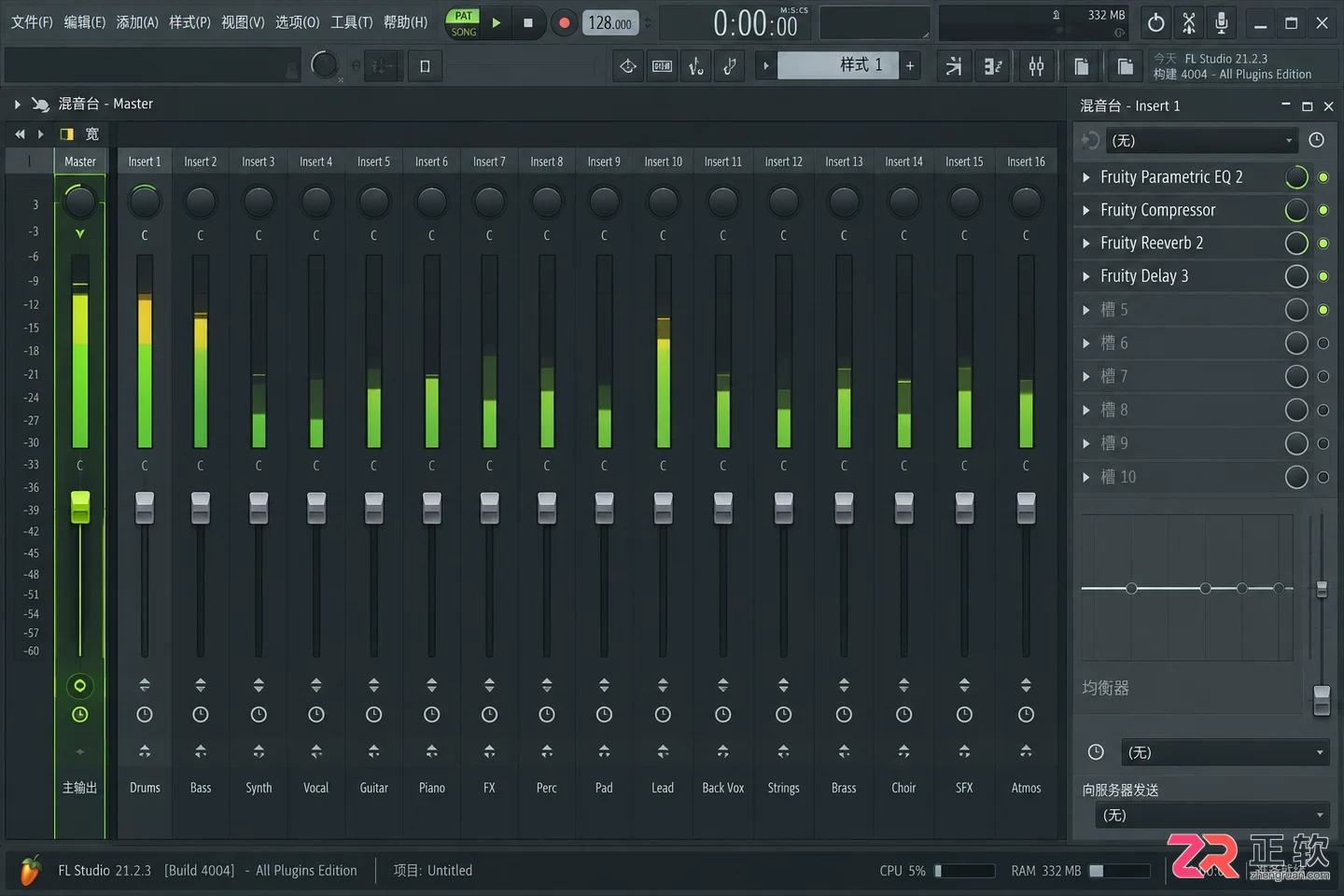Select the Insert 10 track header

tap(663, 161)
